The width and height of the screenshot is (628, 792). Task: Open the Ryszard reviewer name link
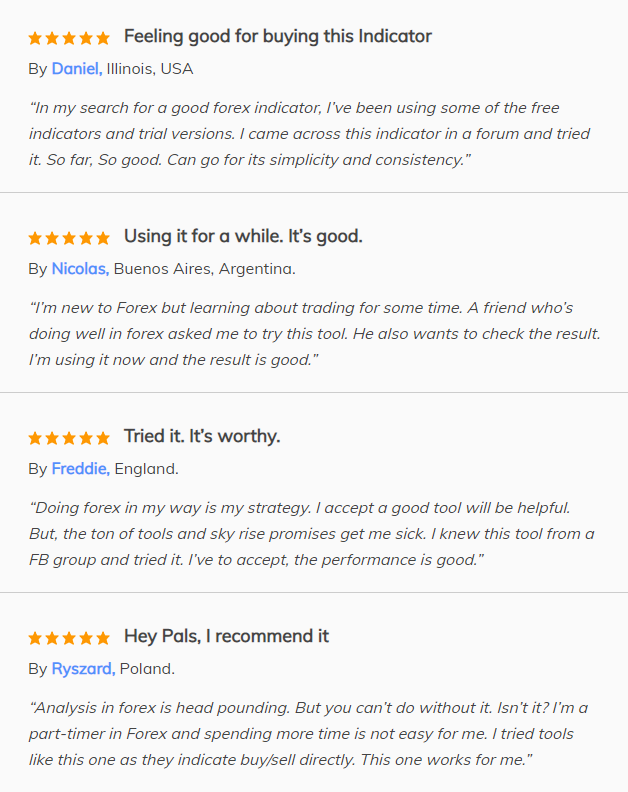[83, 669]
